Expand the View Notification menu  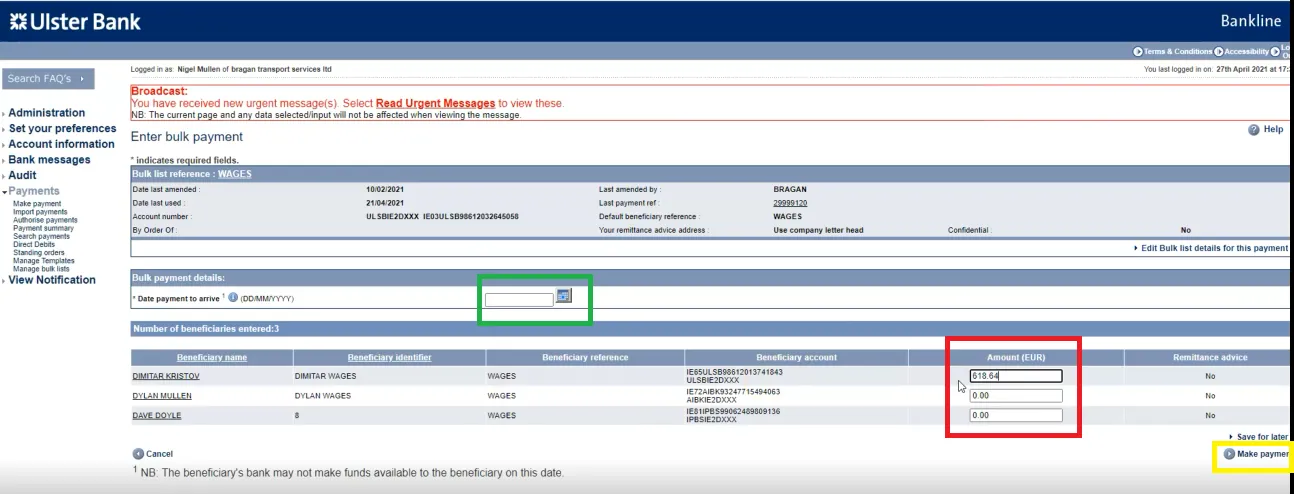coord(51,280)
